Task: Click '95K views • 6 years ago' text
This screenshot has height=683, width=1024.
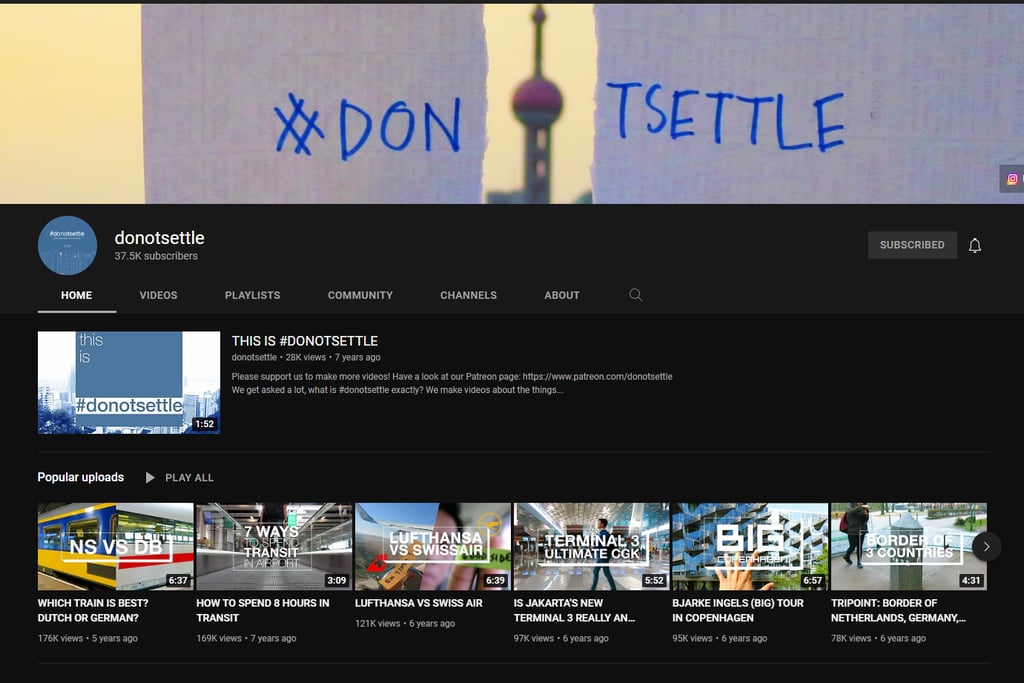Action: [720, 639]
